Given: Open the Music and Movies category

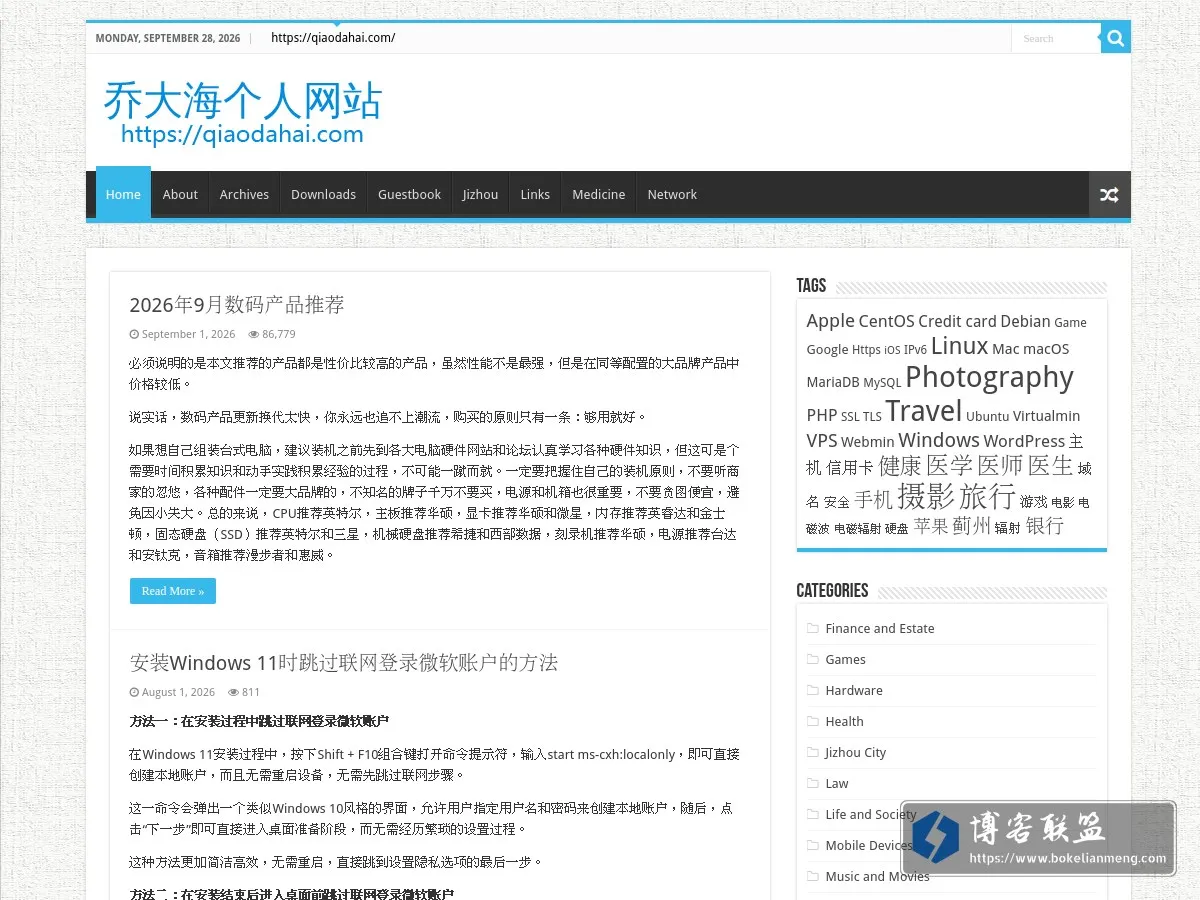Looking at the screenshot, I should 877,876.
